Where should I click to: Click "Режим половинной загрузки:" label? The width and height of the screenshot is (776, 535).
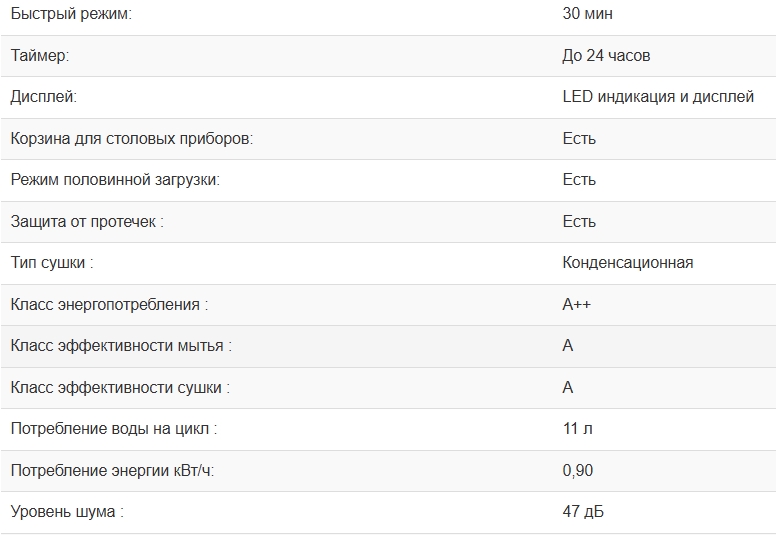(114, 180)
